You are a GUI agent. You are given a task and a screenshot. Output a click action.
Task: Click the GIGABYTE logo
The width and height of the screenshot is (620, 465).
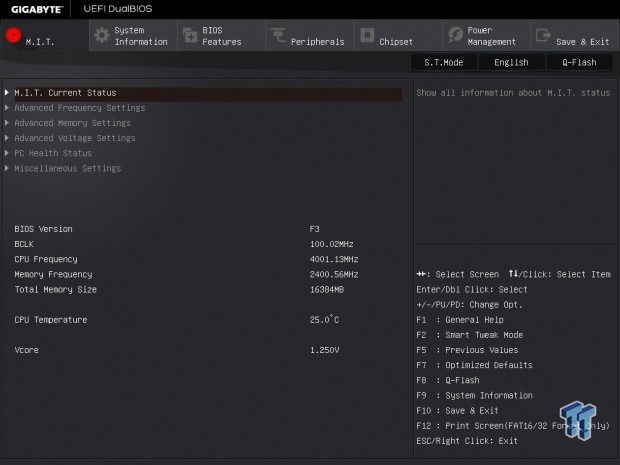[x=37, y=9]
